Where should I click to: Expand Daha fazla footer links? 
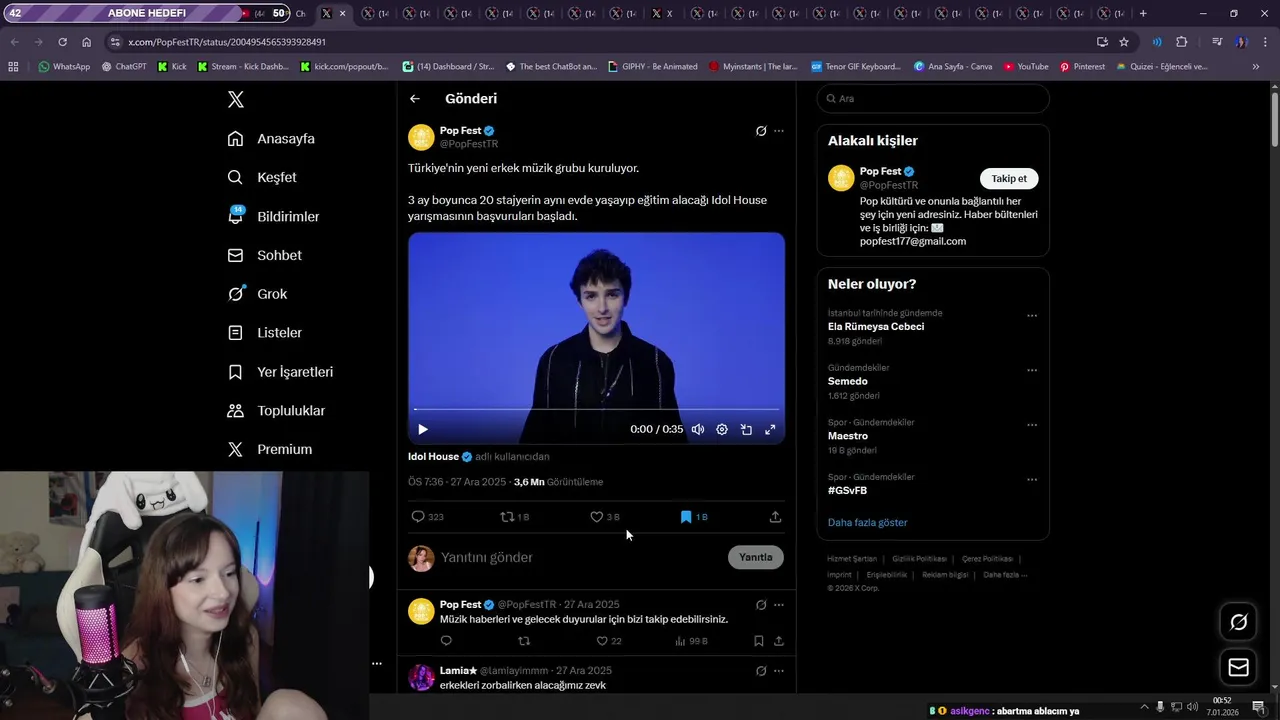pos(1005,575)
